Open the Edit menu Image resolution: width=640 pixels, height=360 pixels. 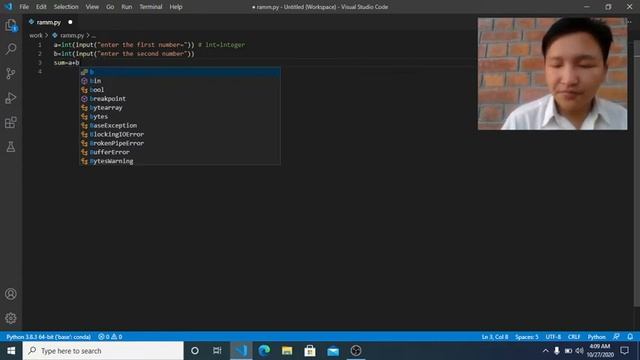[x=41, y=7]
